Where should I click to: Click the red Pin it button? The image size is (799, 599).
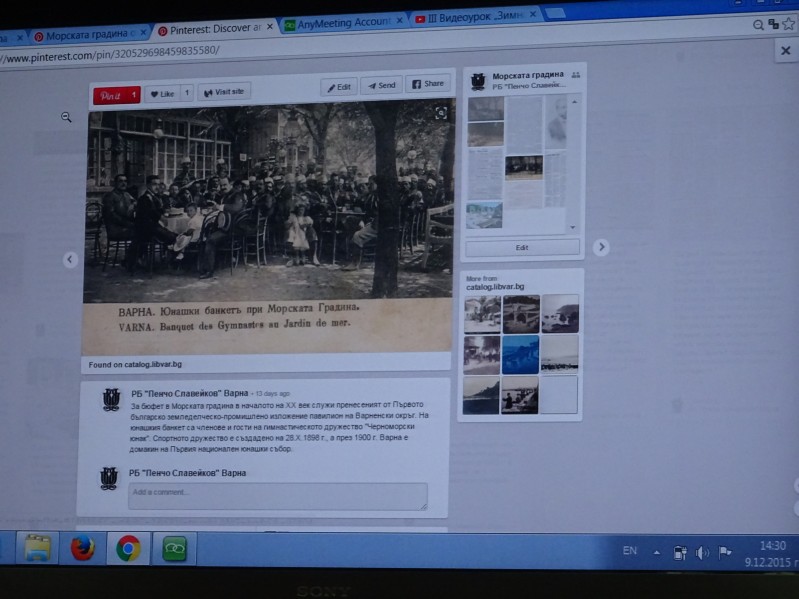coord(110,95)
